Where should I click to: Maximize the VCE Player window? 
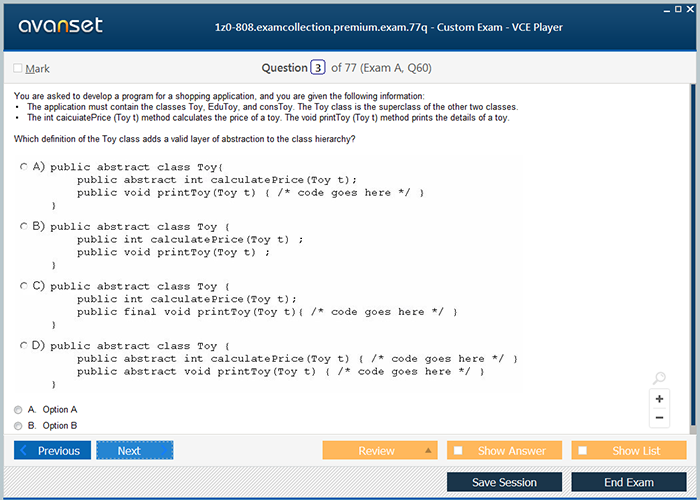pyautogui.click(x=678, y=9)
